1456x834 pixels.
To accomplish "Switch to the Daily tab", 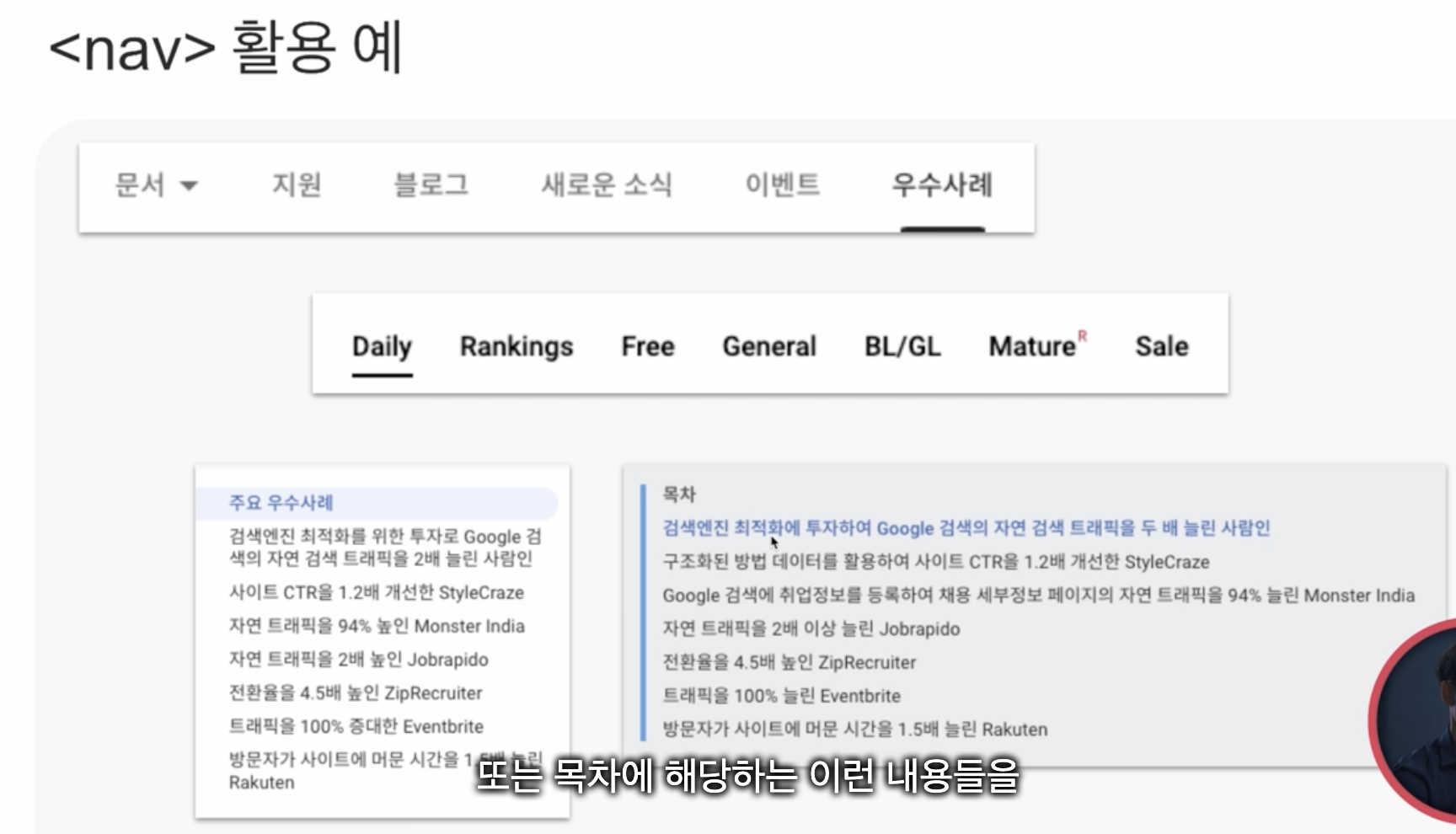I will pyautogui.click(x=382, y=346).
